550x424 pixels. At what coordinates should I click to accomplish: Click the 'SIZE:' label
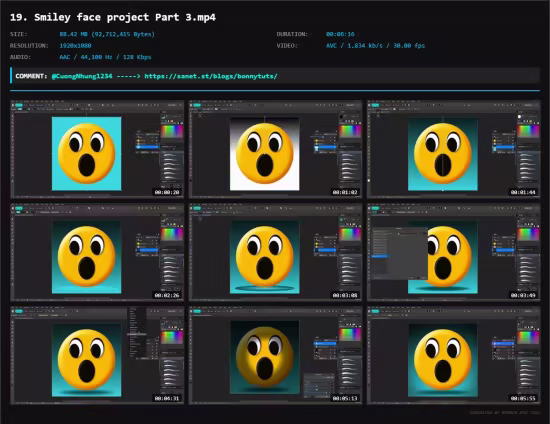point(19,34)
